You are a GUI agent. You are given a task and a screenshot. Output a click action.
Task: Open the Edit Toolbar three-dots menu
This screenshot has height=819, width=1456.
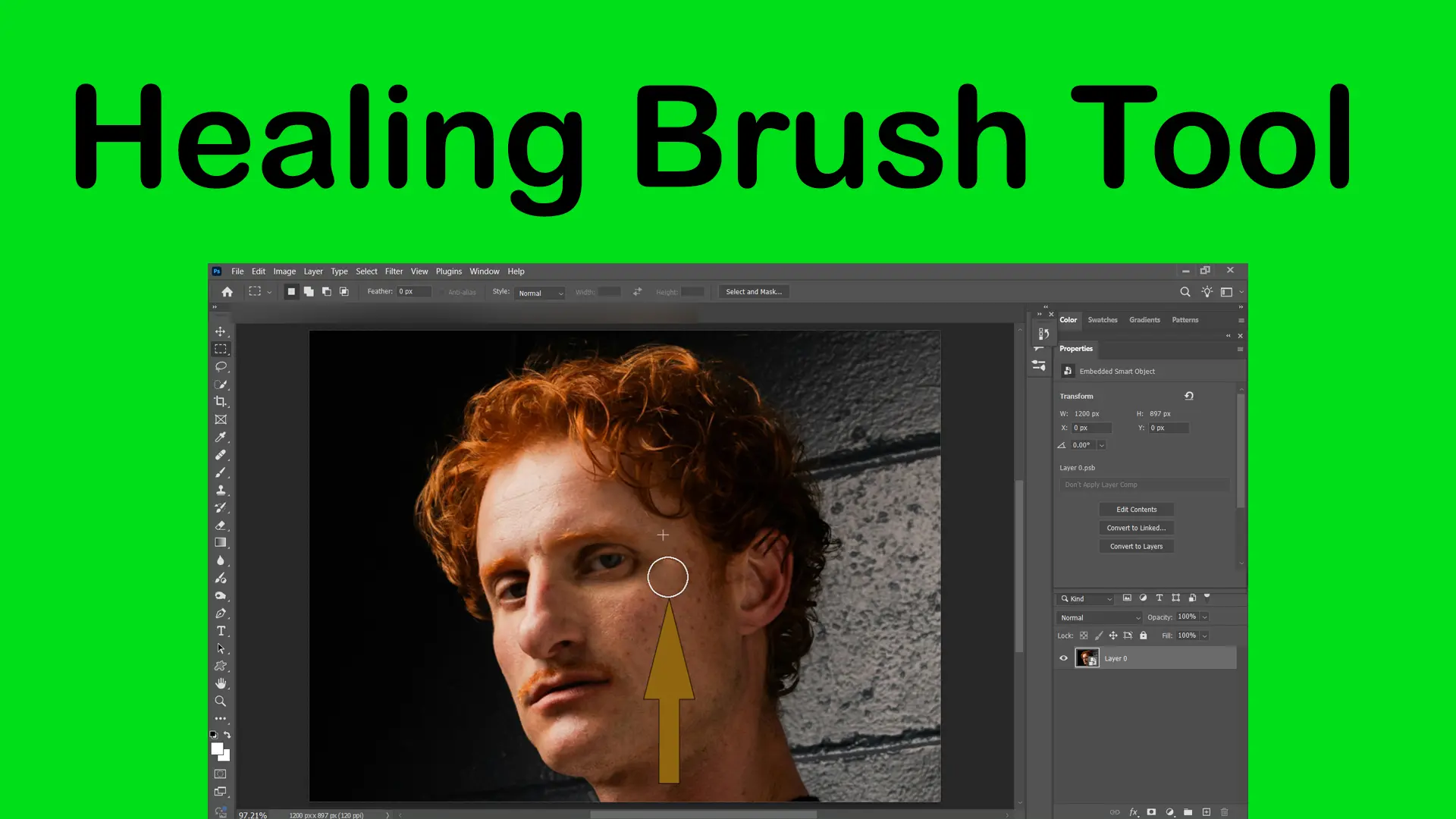pyautogui.click(x=221, y=718)
